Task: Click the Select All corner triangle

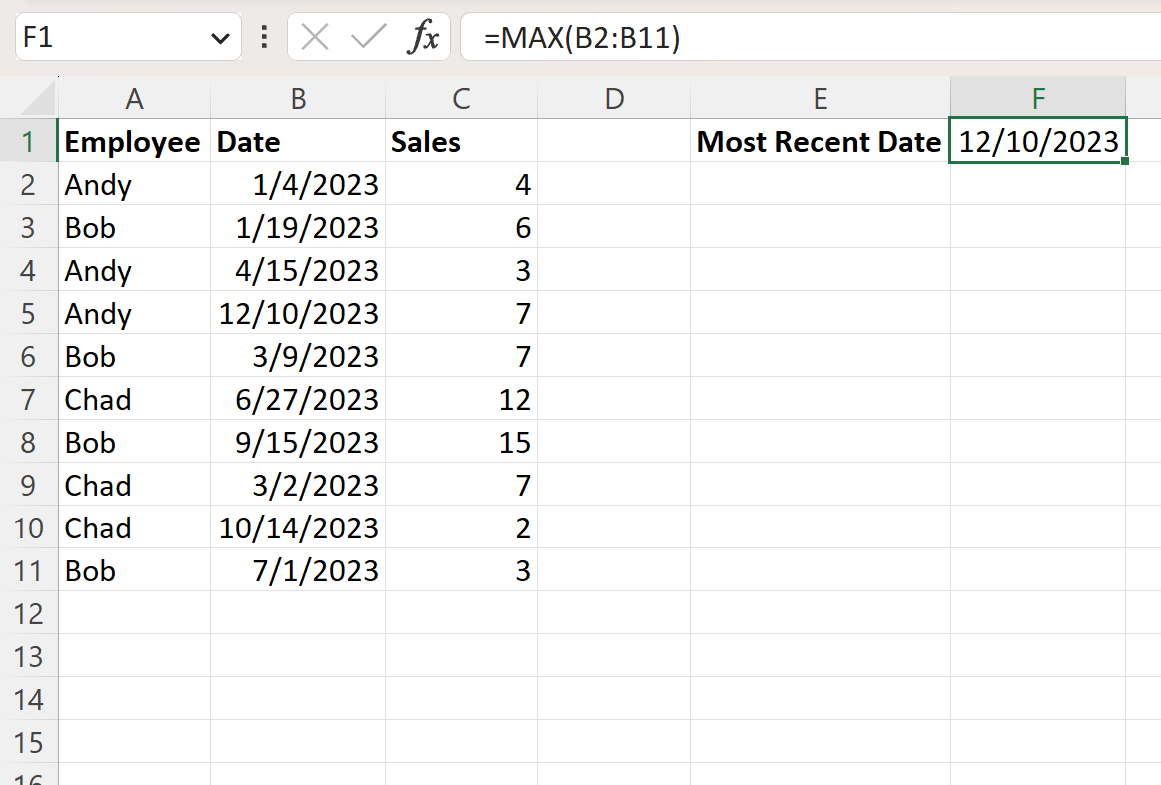Action: [35, 98]
